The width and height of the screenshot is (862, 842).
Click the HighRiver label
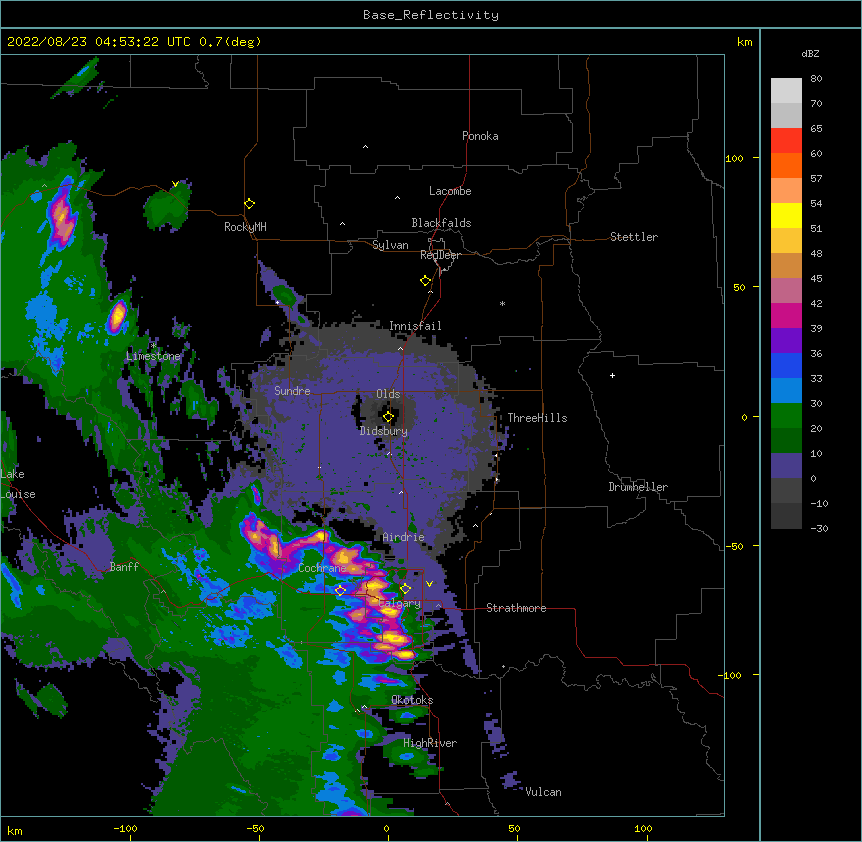pyautogui.click(x=430, y=743)
